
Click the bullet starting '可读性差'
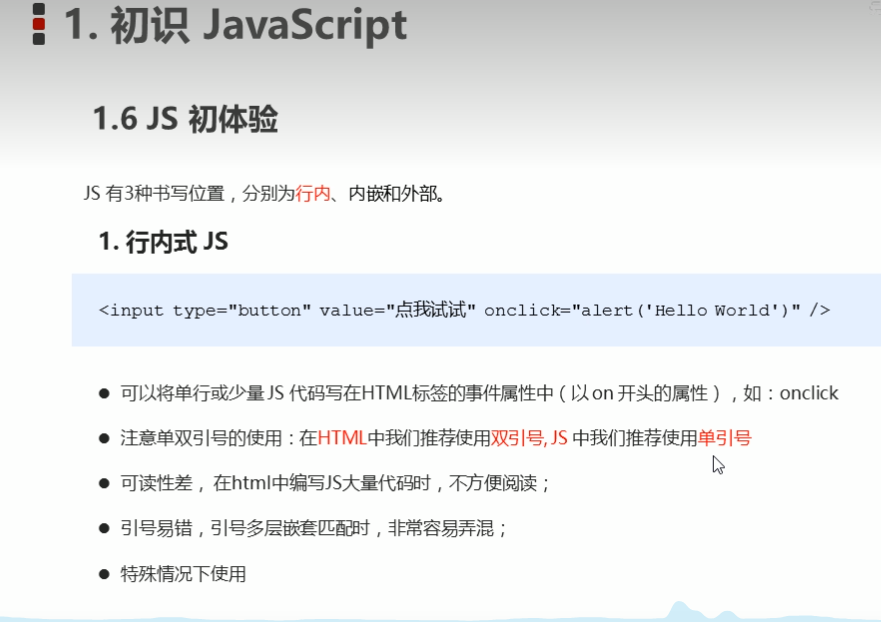coord(335,483)
